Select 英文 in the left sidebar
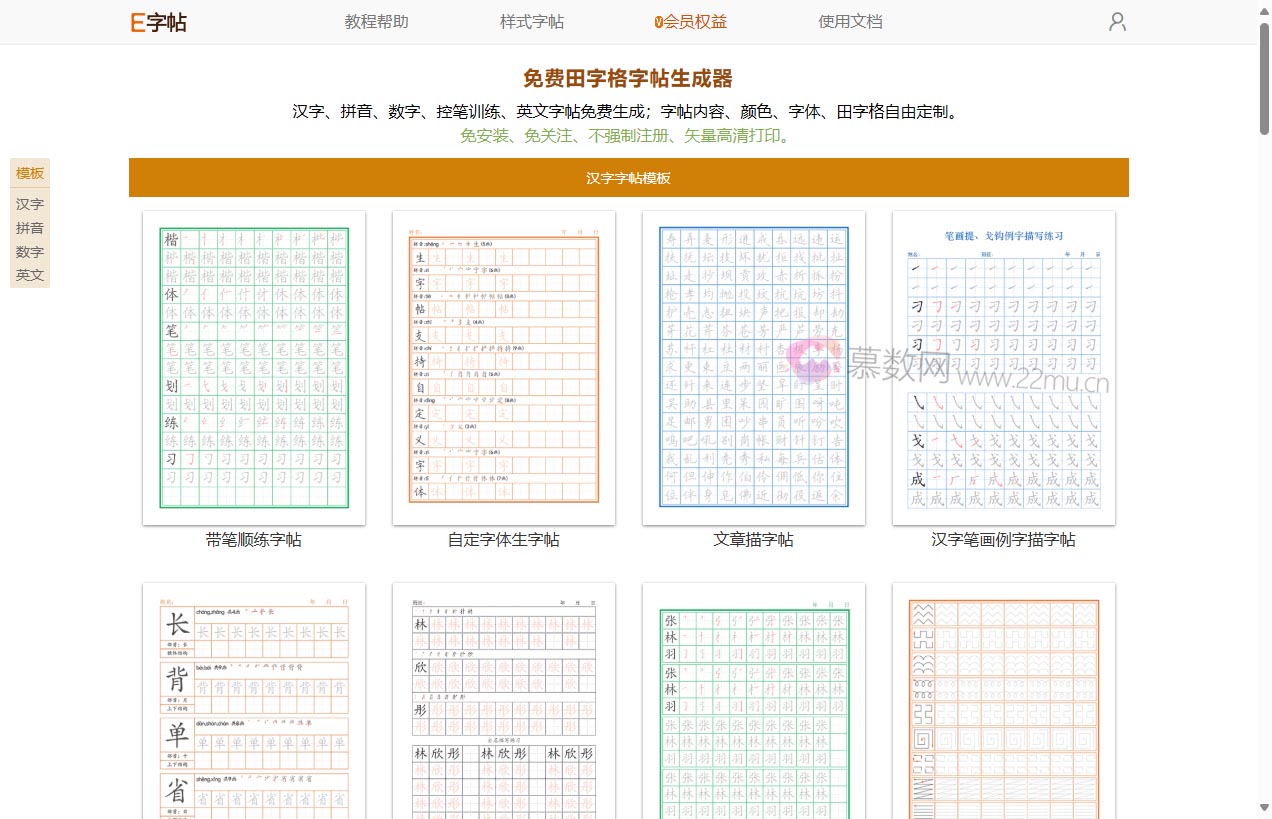This screenshot has height=819, width=1272. click(x=29, y=275)
